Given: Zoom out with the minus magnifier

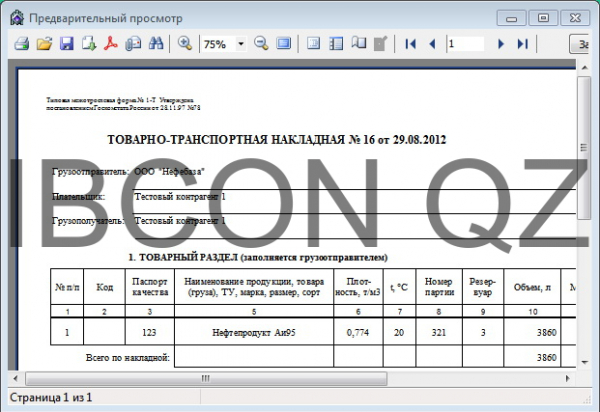Looking at the screenshot, I should pos(261,44).
